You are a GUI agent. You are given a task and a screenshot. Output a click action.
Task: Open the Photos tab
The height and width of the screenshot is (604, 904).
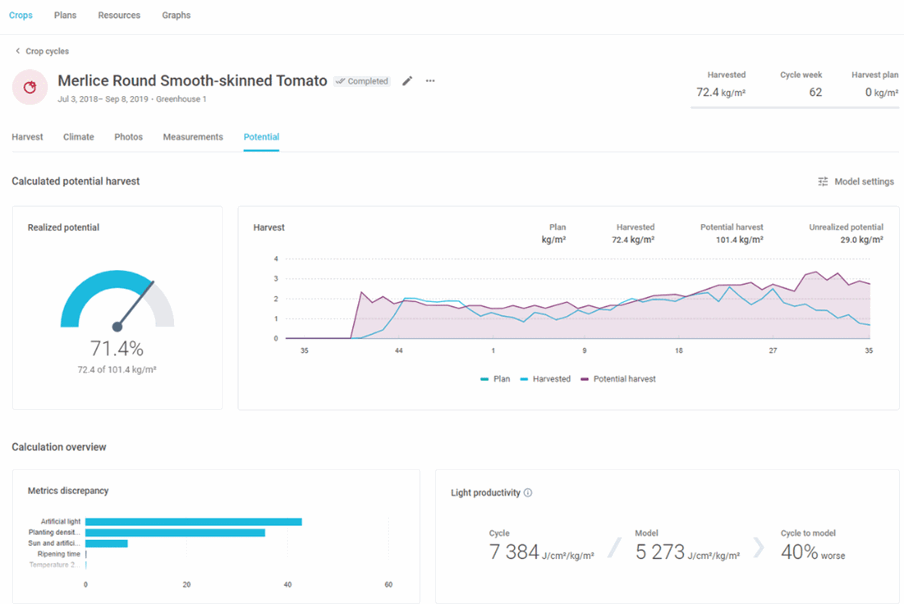click(x=128, y=137)
